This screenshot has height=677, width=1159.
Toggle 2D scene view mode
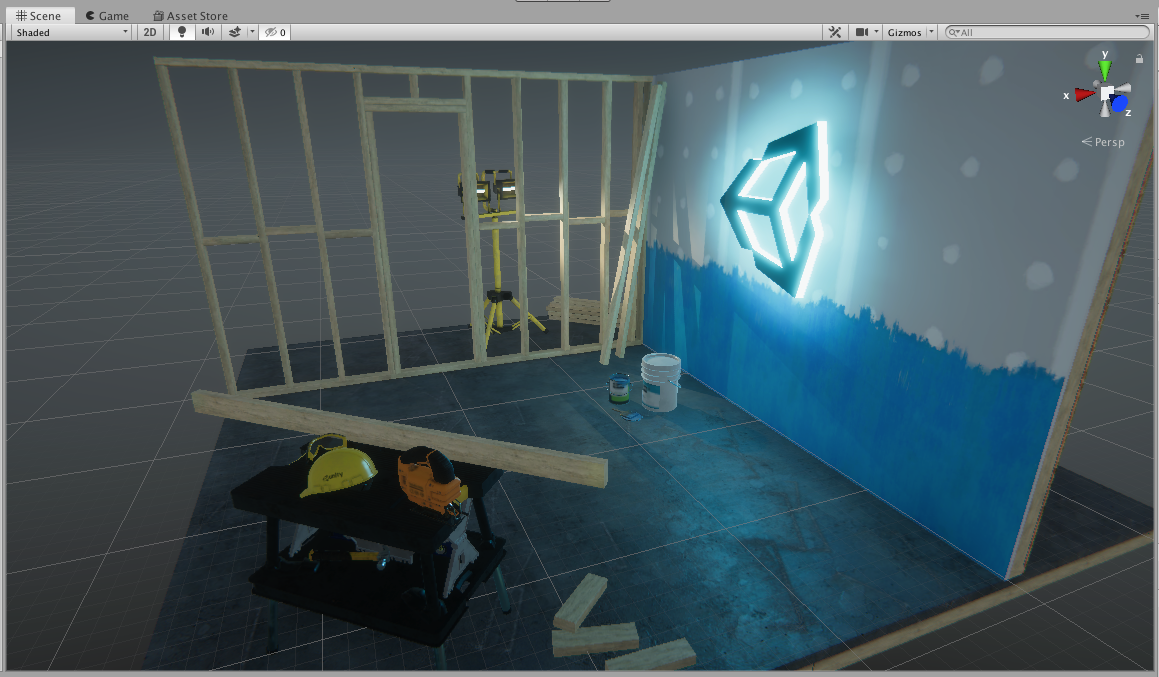coord(148,31)
